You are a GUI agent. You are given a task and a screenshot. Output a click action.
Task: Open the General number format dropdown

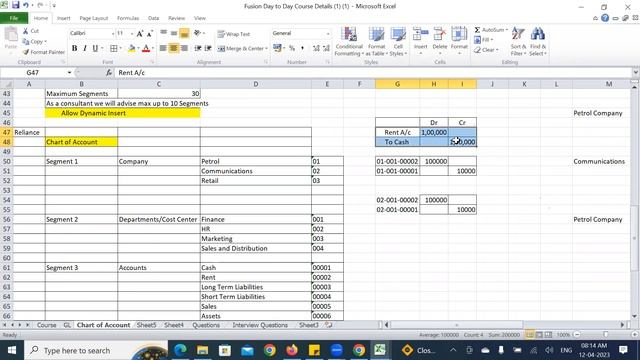(x=328, y=33)
